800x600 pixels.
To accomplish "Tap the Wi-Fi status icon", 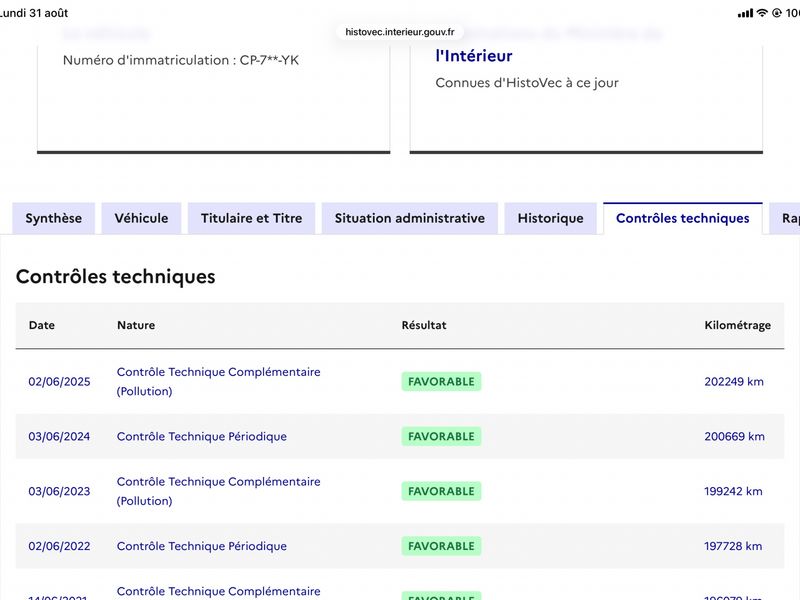I will (x=762, y=13).
